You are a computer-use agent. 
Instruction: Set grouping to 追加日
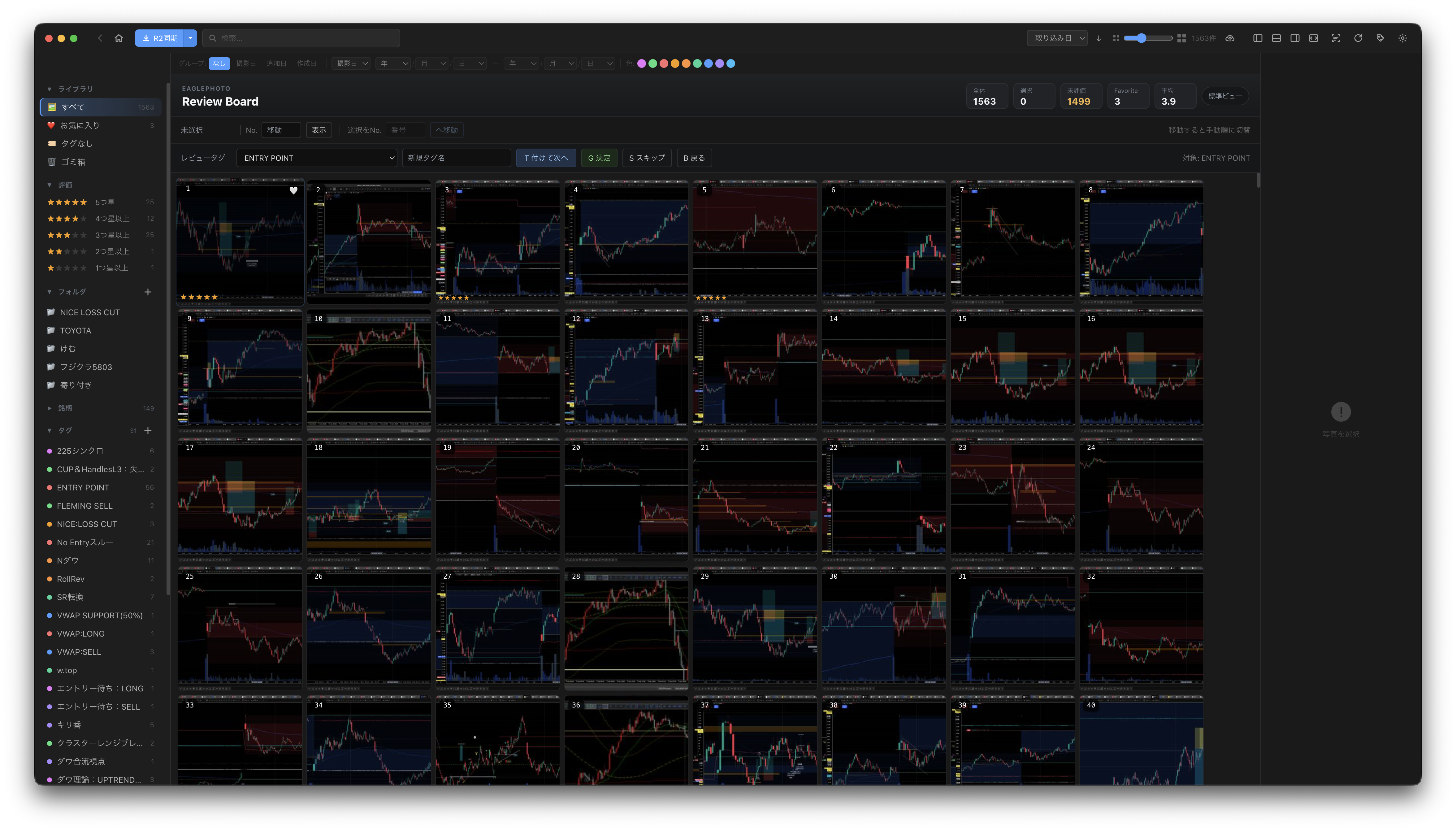coord(276,63)
